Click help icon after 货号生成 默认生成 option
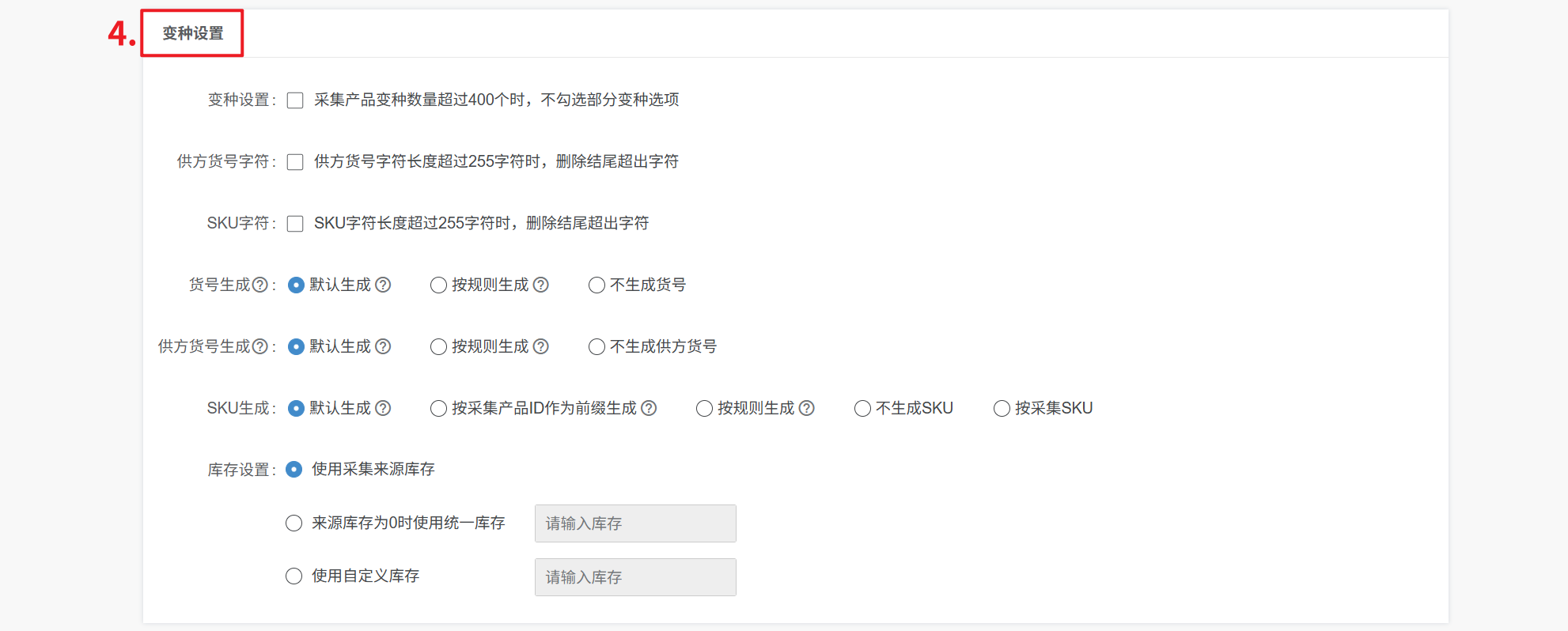Image resolution: width=1568 pixels, height=631 pixels. 383,285
